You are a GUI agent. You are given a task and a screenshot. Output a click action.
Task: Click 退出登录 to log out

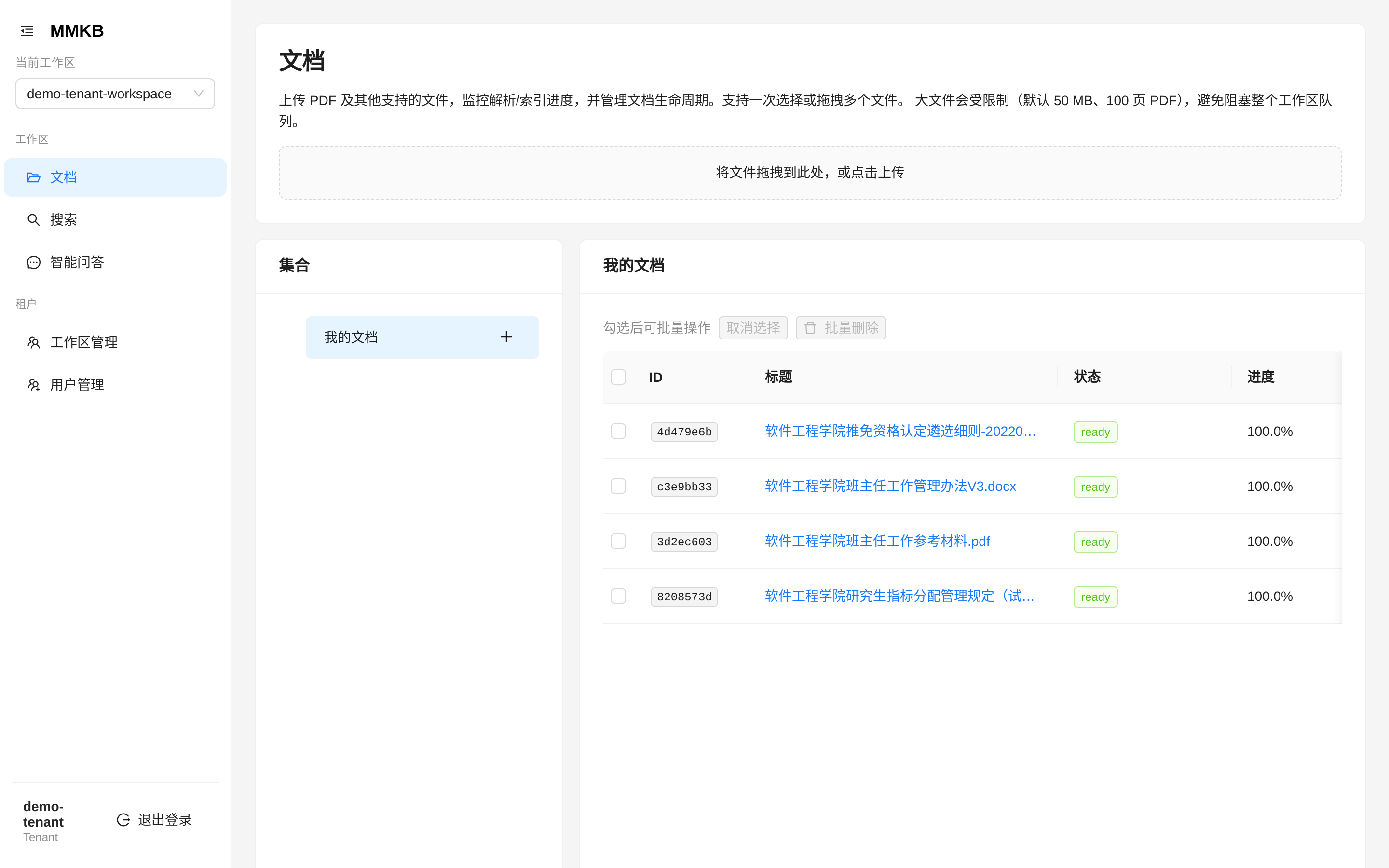154,820
